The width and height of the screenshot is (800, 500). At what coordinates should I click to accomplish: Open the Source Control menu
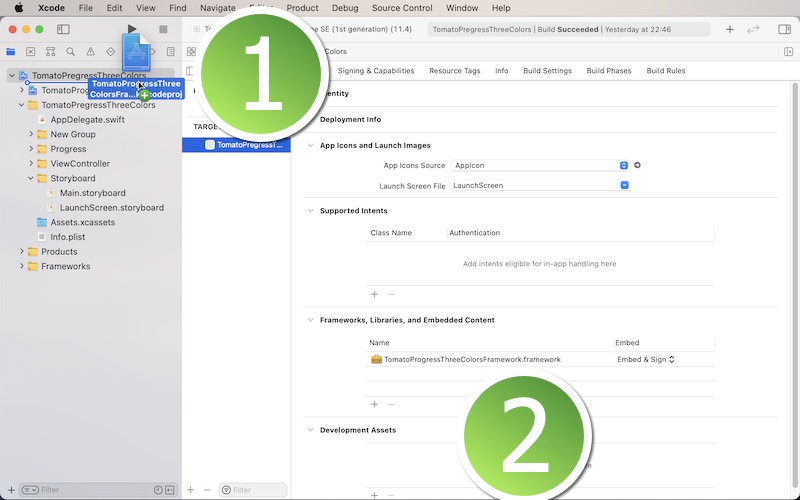(x=402, y=8)
